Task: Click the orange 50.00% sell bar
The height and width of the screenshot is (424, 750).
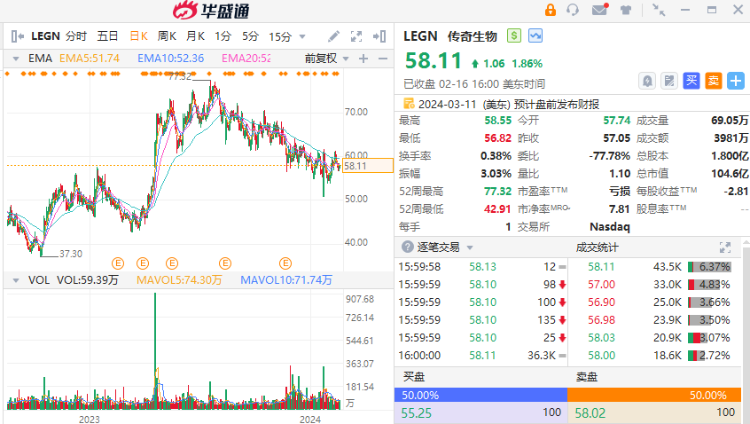Action: pyautogui.click(x=654, y=395)
